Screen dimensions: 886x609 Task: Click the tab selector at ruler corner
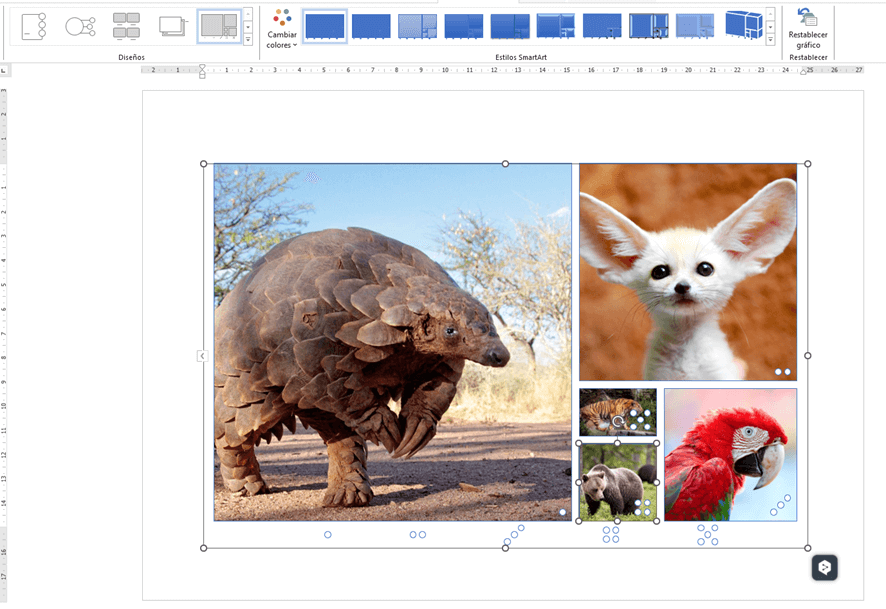point(5,71)
